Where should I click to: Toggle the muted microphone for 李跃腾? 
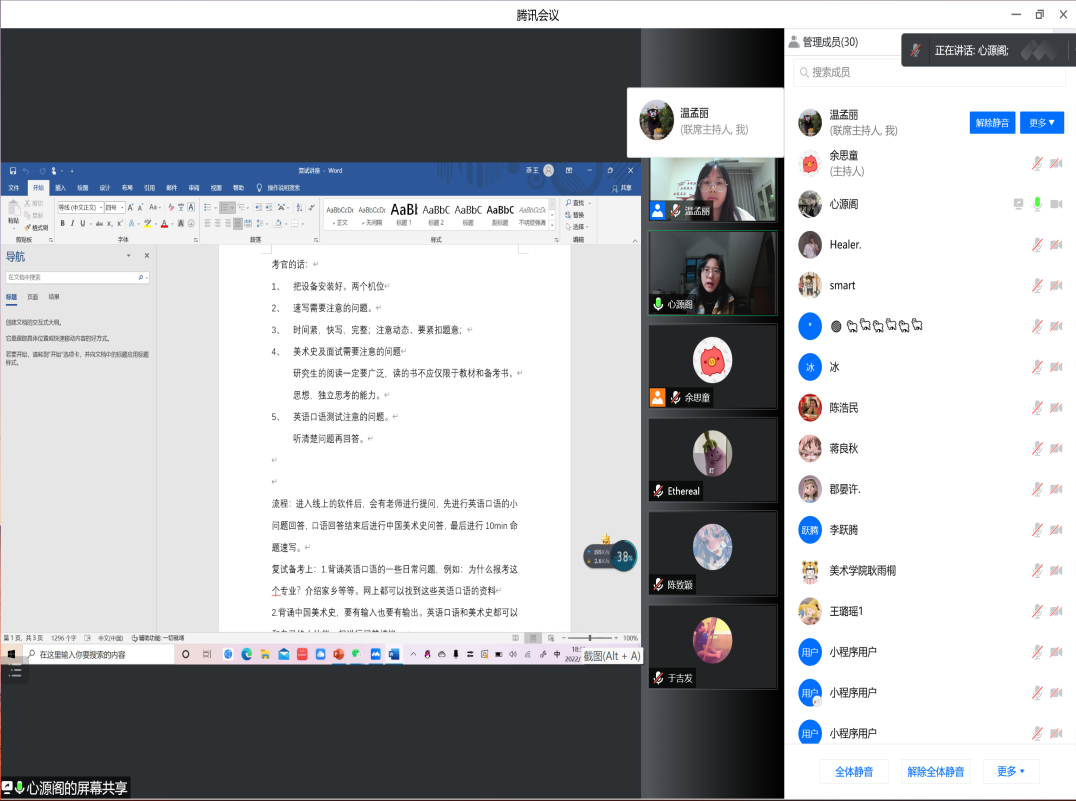1037,530
